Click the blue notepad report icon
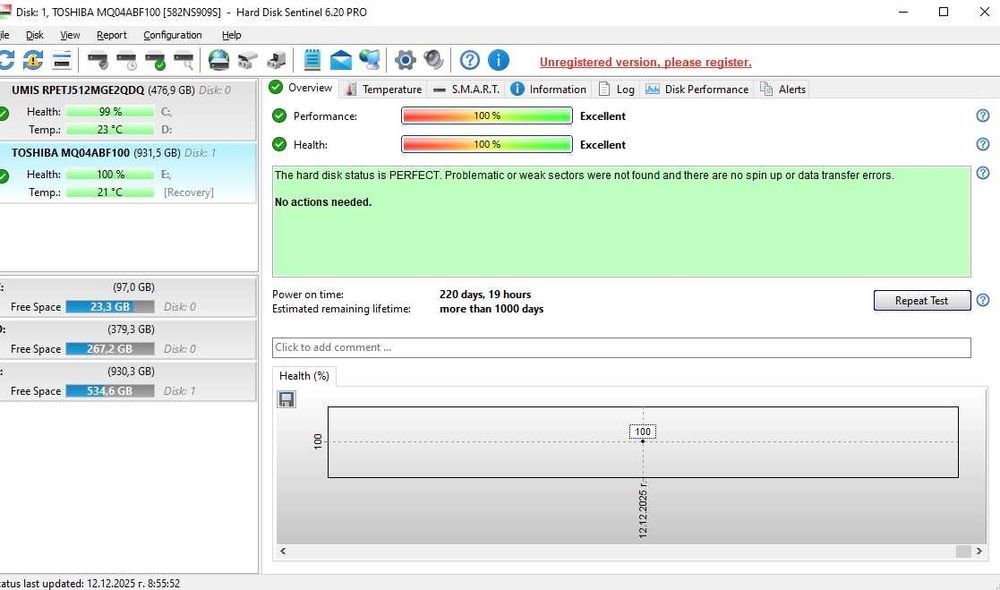Viewport: 1000px width, 590px height. click(312, 60)
